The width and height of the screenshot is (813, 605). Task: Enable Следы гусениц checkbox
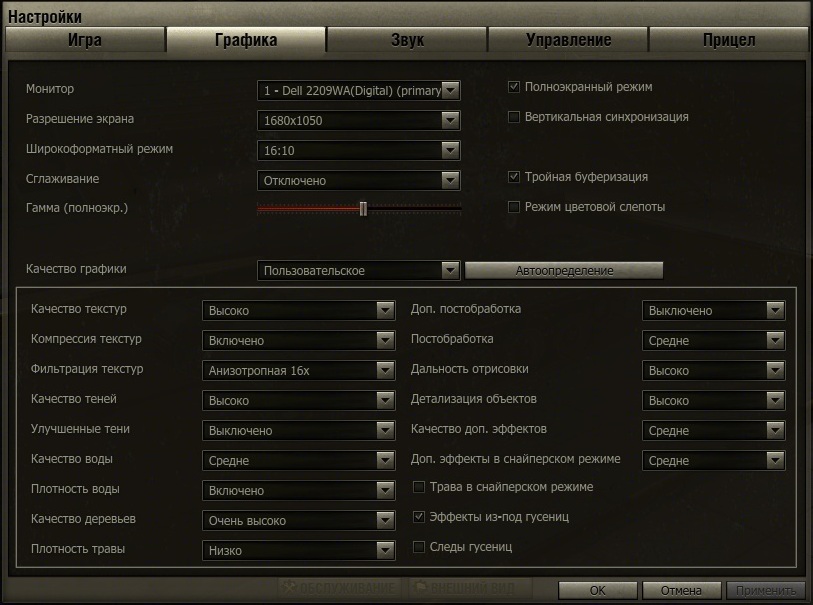[x=419, y=547]
